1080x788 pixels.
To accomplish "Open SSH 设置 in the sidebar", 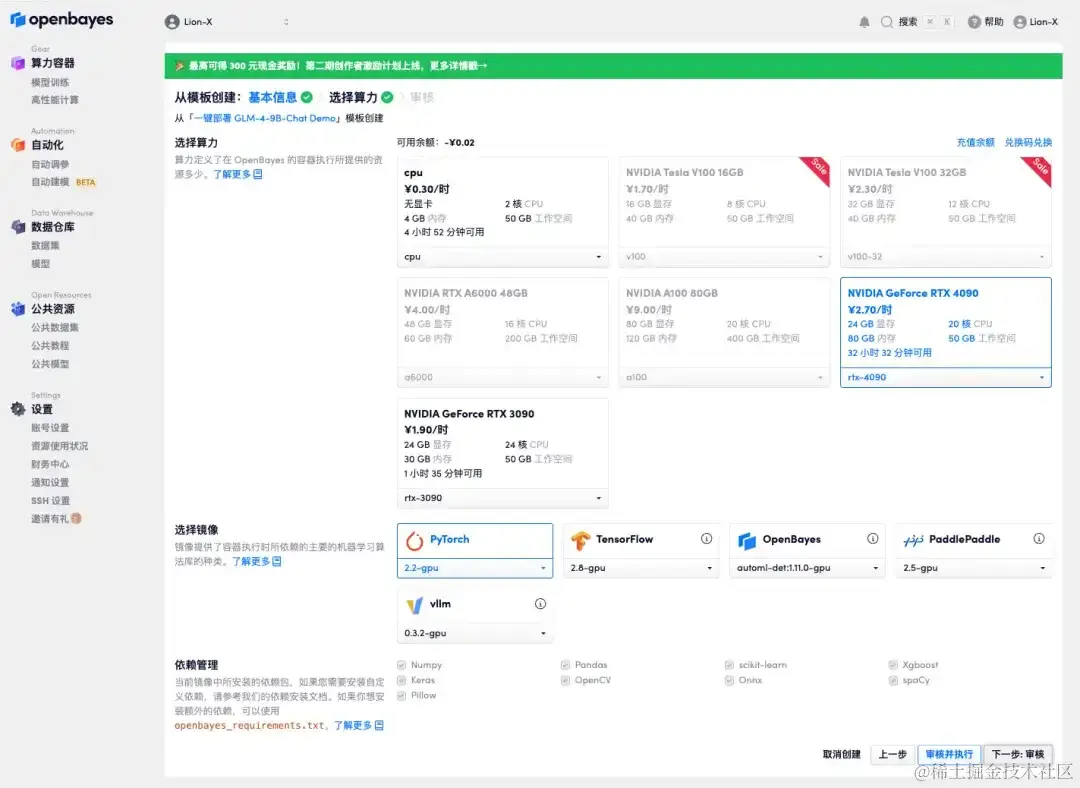I will (50, 501).
